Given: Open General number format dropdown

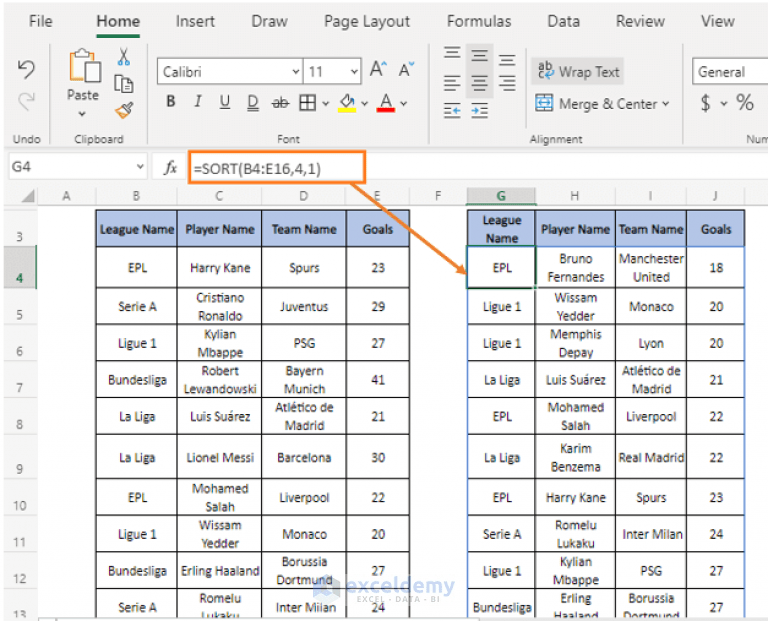Looking at the screenshot, I should tap(730, 72).
